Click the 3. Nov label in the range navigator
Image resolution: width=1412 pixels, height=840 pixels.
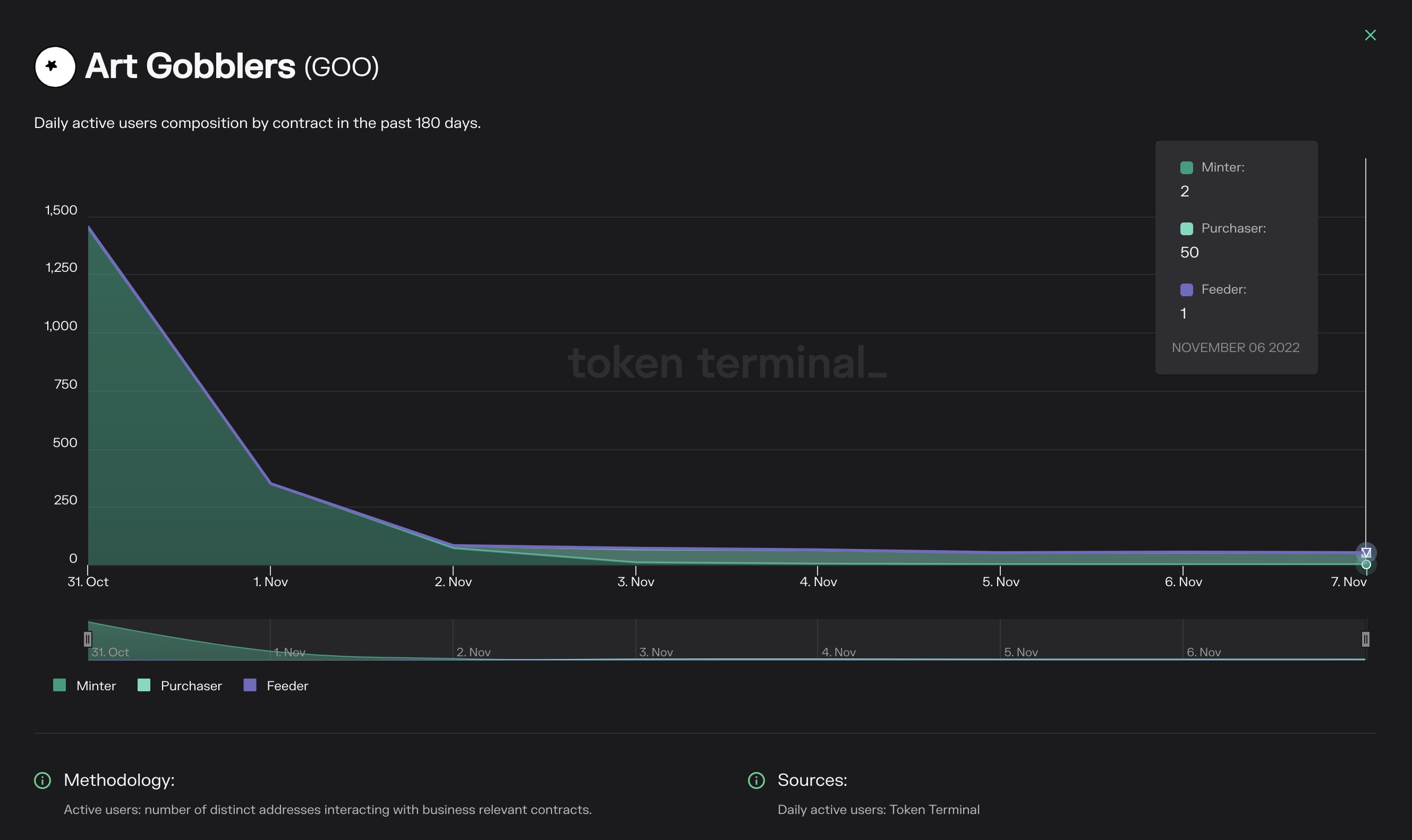click(656, 652)
